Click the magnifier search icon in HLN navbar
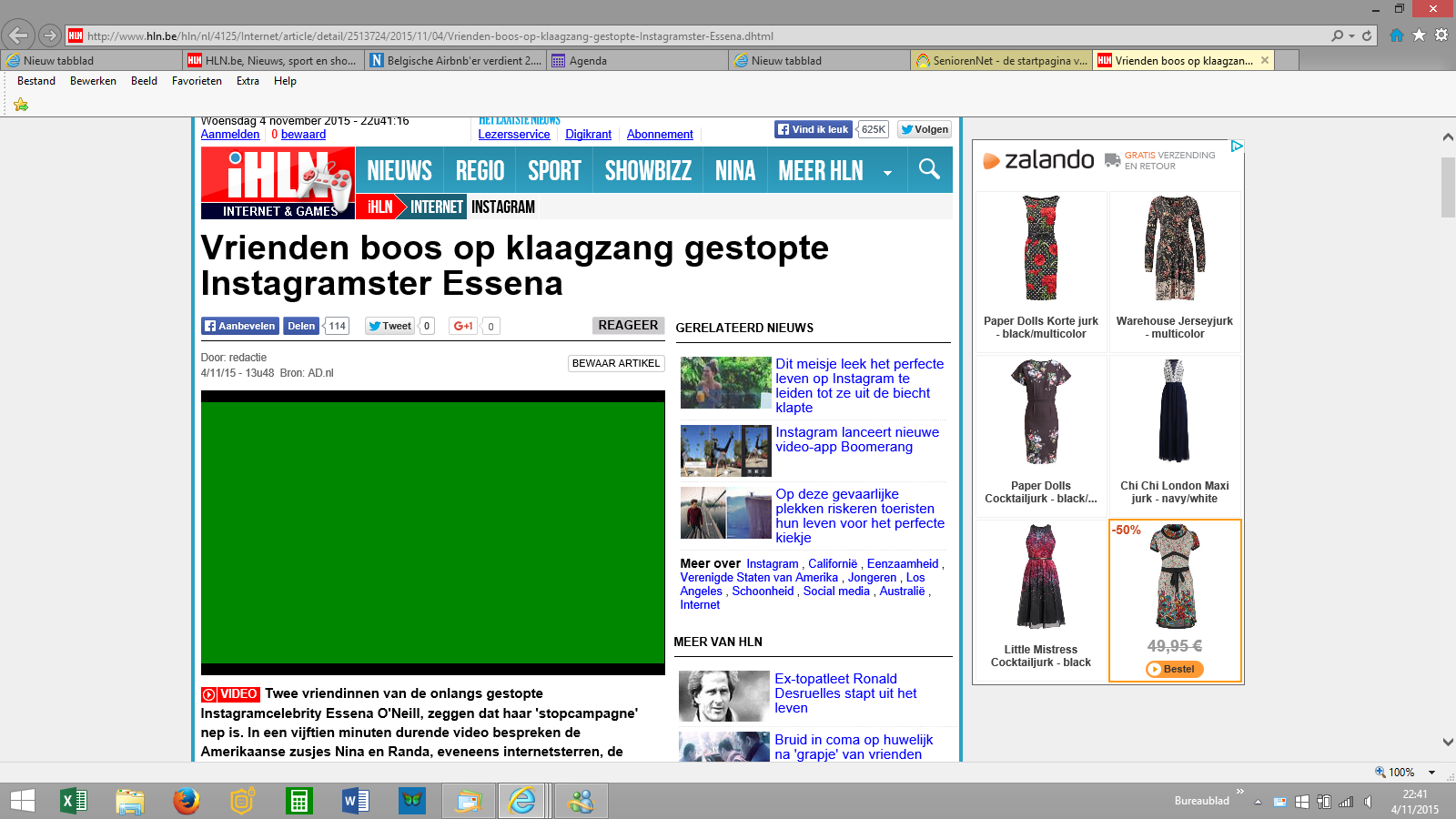Screen dimensions: 1456x819 point(929,169)
